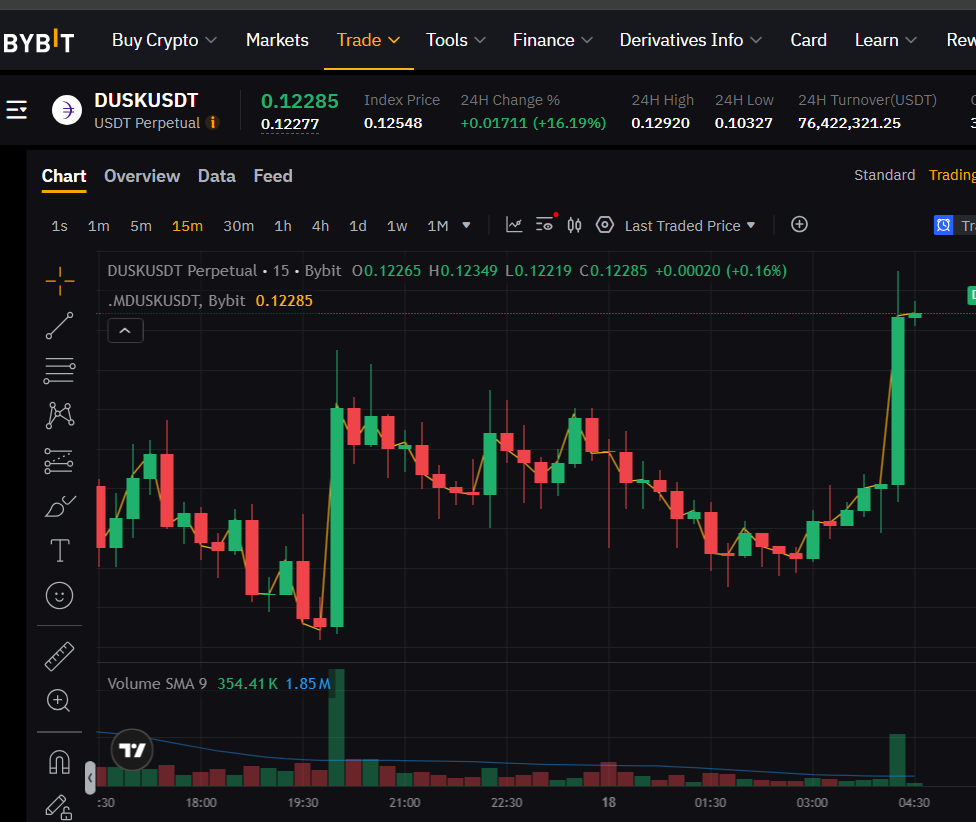Click the mark price 0.12277
Image resolution: width=976 pixels, height=822 pixels.
coord(289,124)
